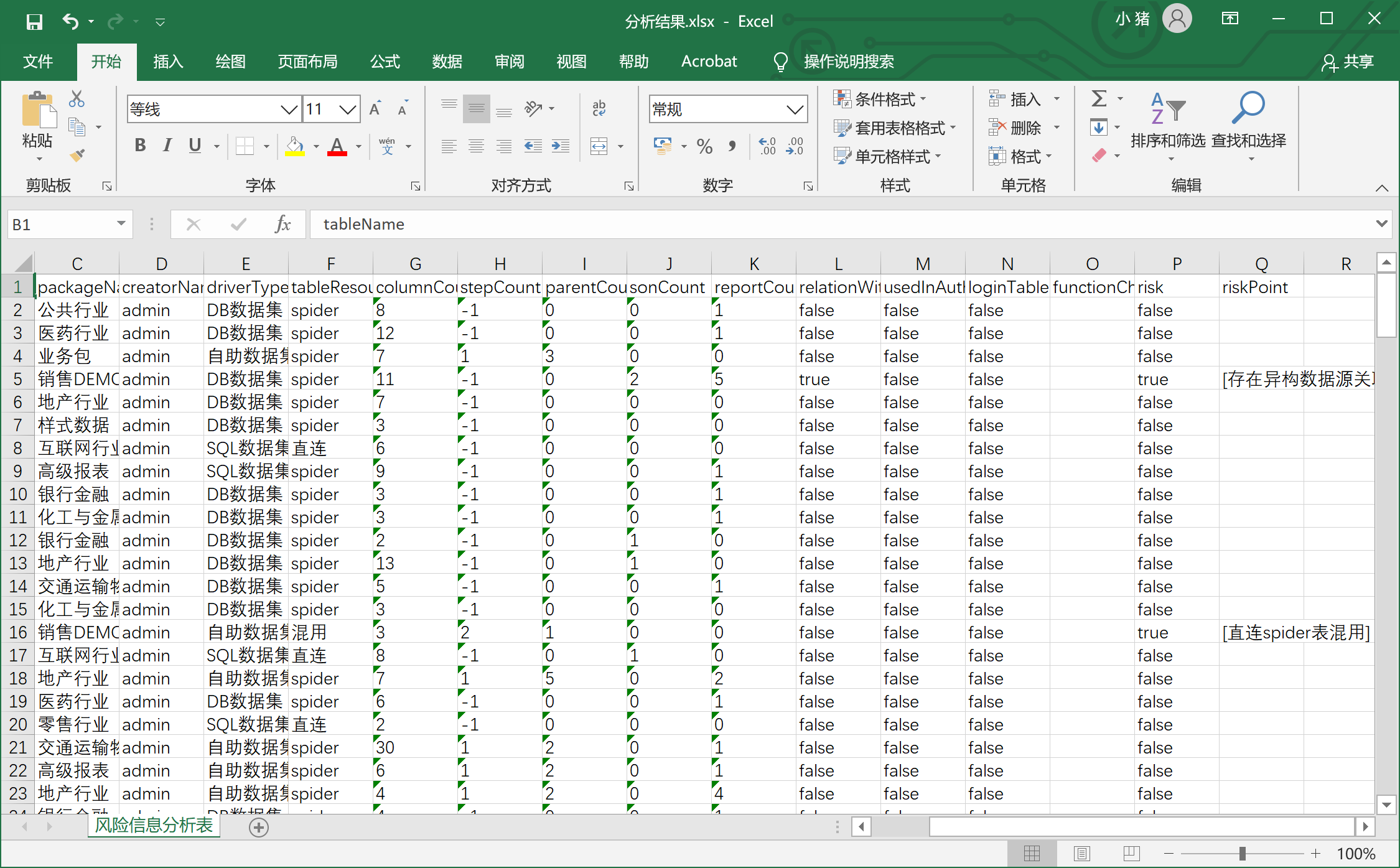Open the font name dropdown 等线
This screenshot has height=868, width=1400.
[x=289, y=110]
